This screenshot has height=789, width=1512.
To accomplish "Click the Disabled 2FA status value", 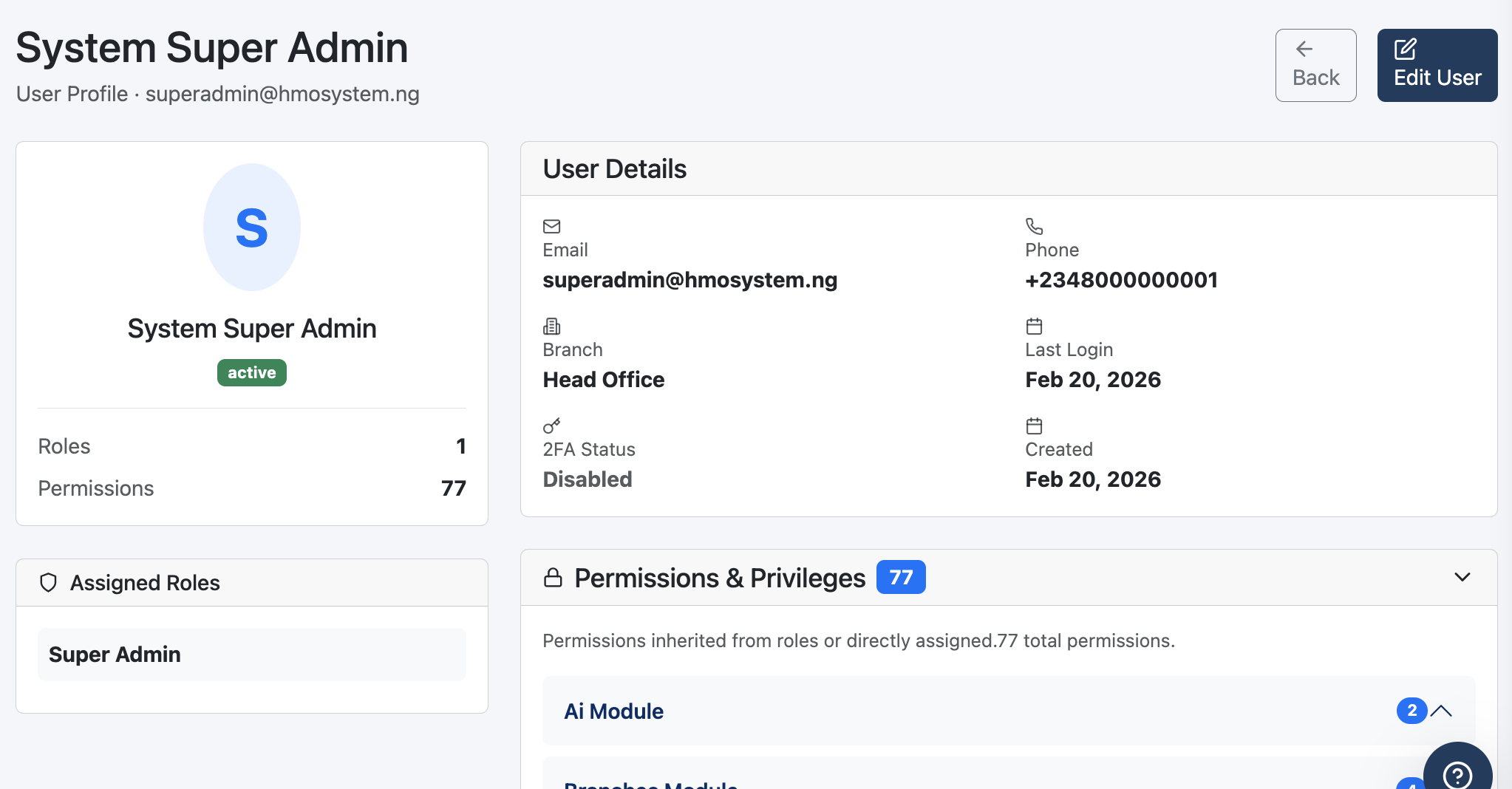I will (588, 479).
